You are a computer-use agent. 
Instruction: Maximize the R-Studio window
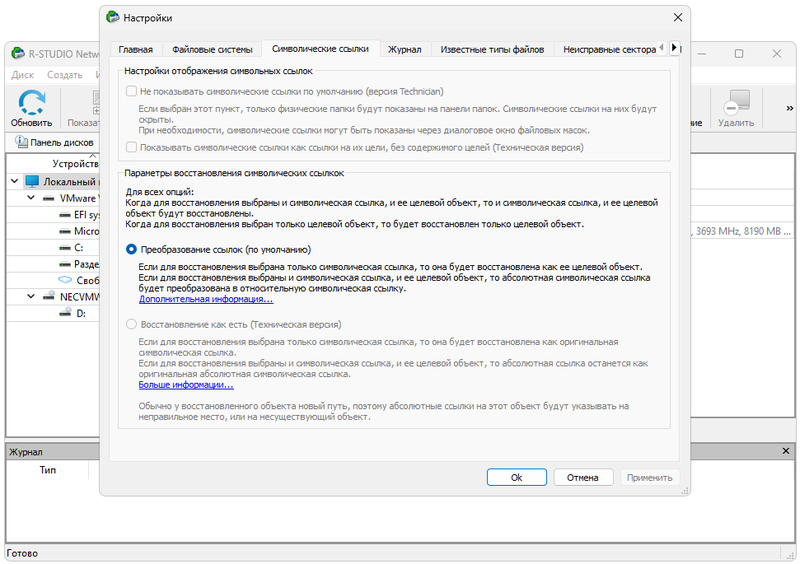tap(739, 54)
